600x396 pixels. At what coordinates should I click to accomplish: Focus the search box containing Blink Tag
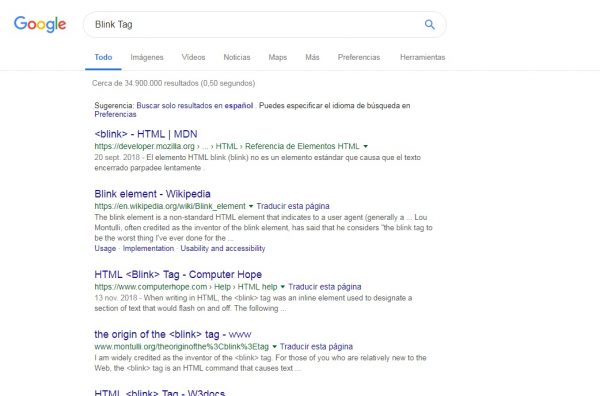tap(264, 24)
